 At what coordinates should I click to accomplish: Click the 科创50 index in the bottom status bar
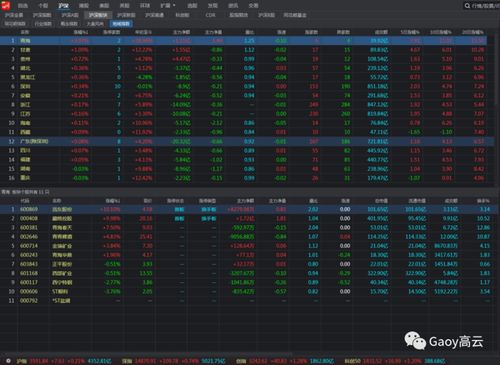pyautogui.click(x=395, y=361)
